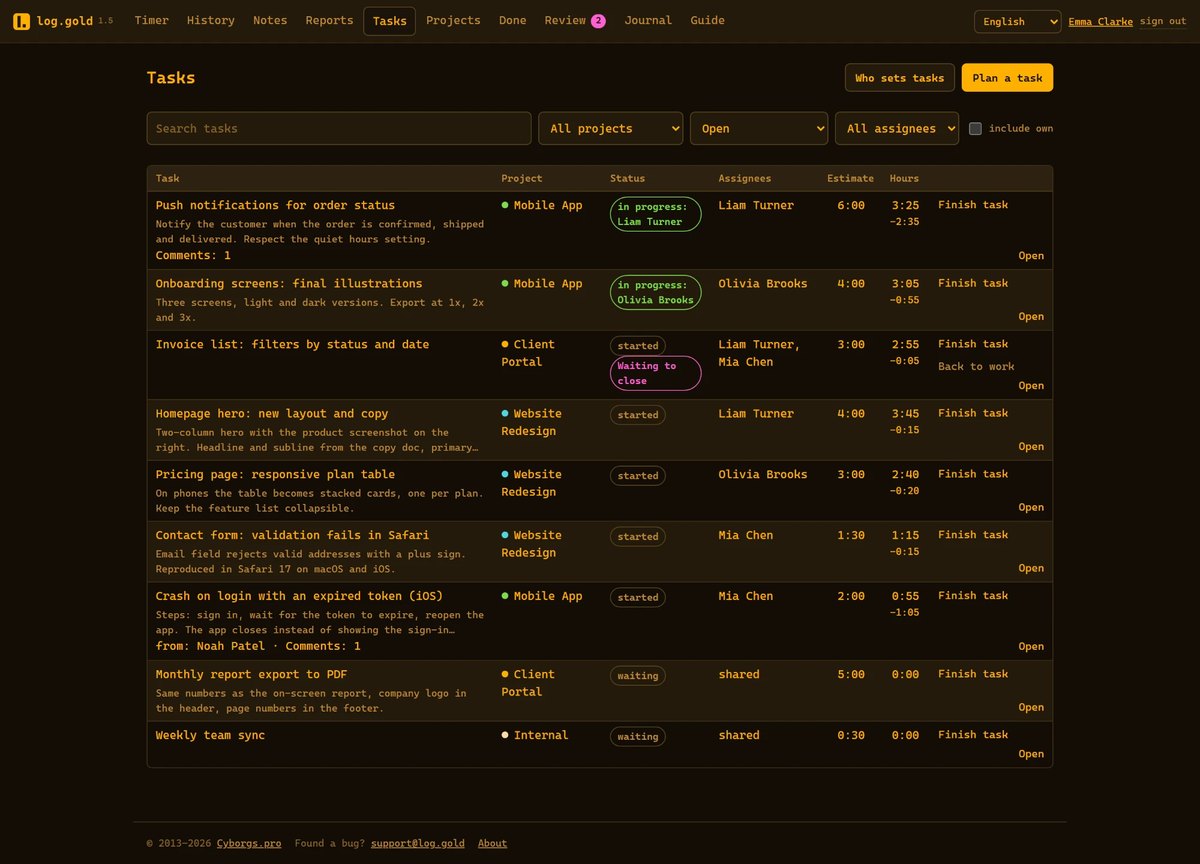The image size is (1200, 864).
Task: Open the Cyborgs.pro footer link
Action: coord(249,843)
